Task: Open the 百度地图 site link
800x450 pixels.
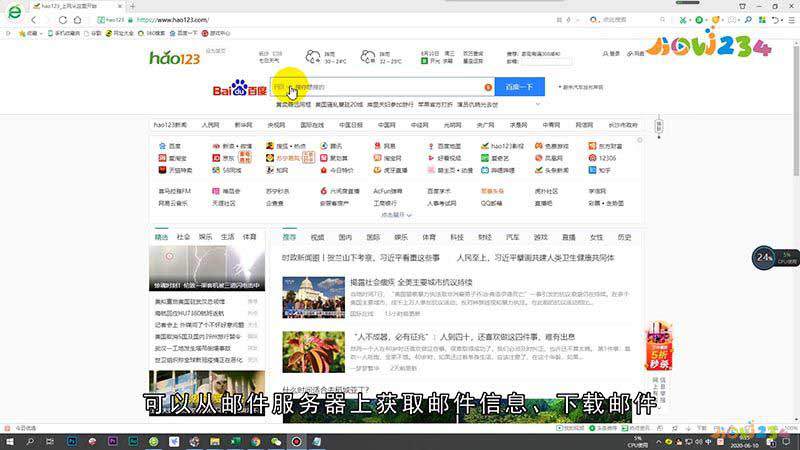Action: (x=444, y=146)
